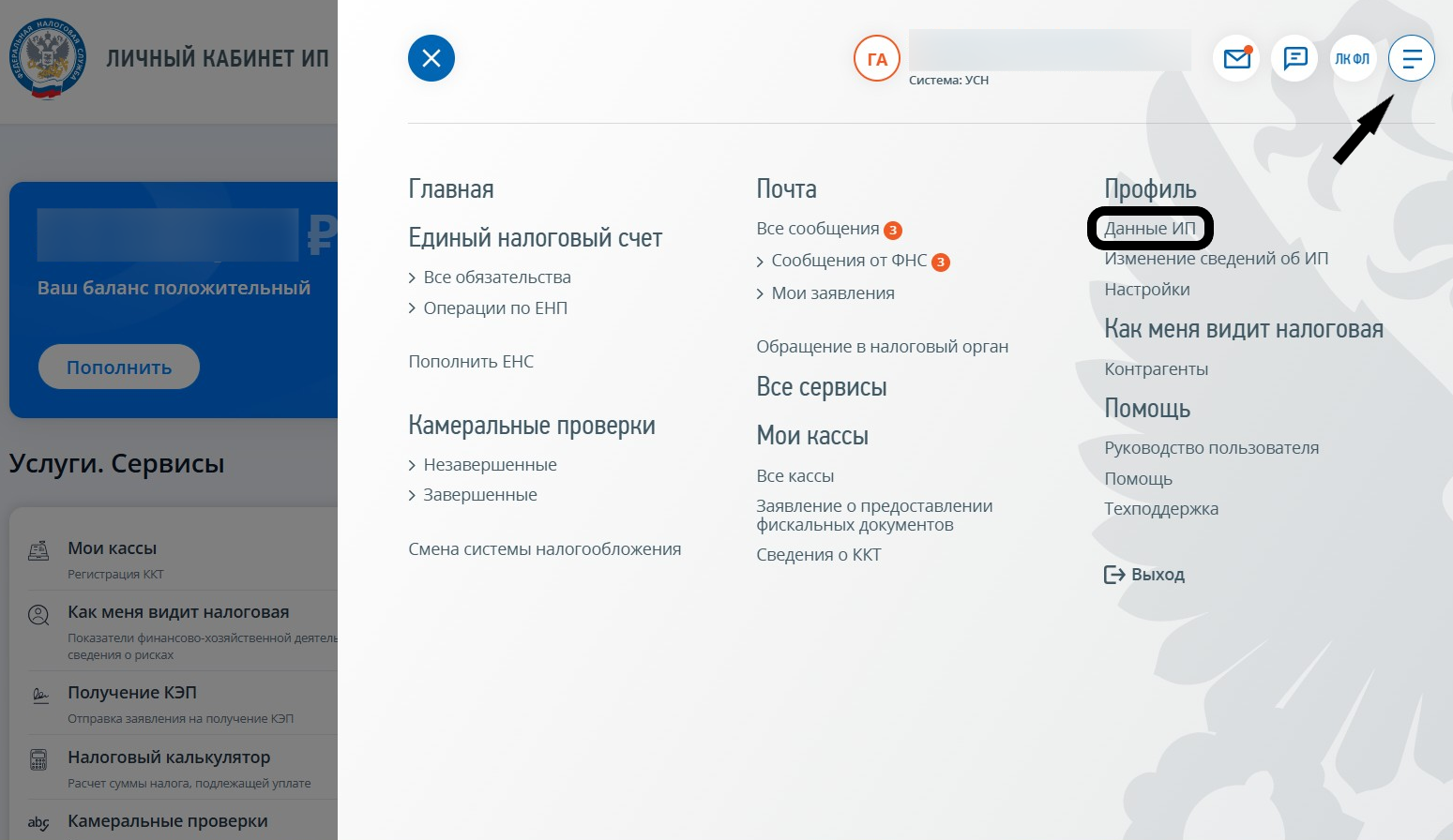Viewport: 1453px width, 840px height.
Task: Expand Все обязательства with its chevron
Action: point(413,277)
